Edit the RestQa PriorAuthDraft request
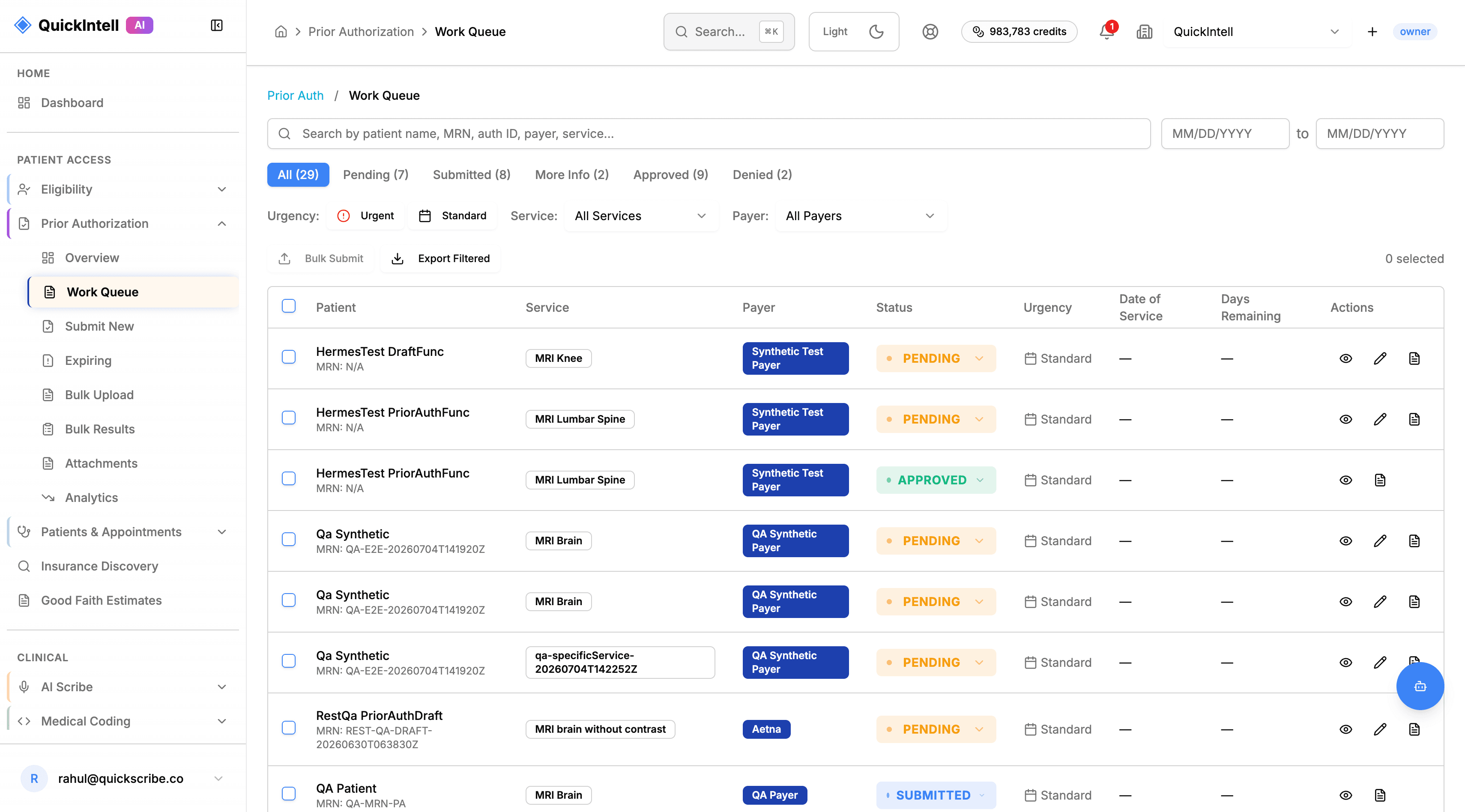The width and height of the screenshot is (1465, 812). 1380,729
